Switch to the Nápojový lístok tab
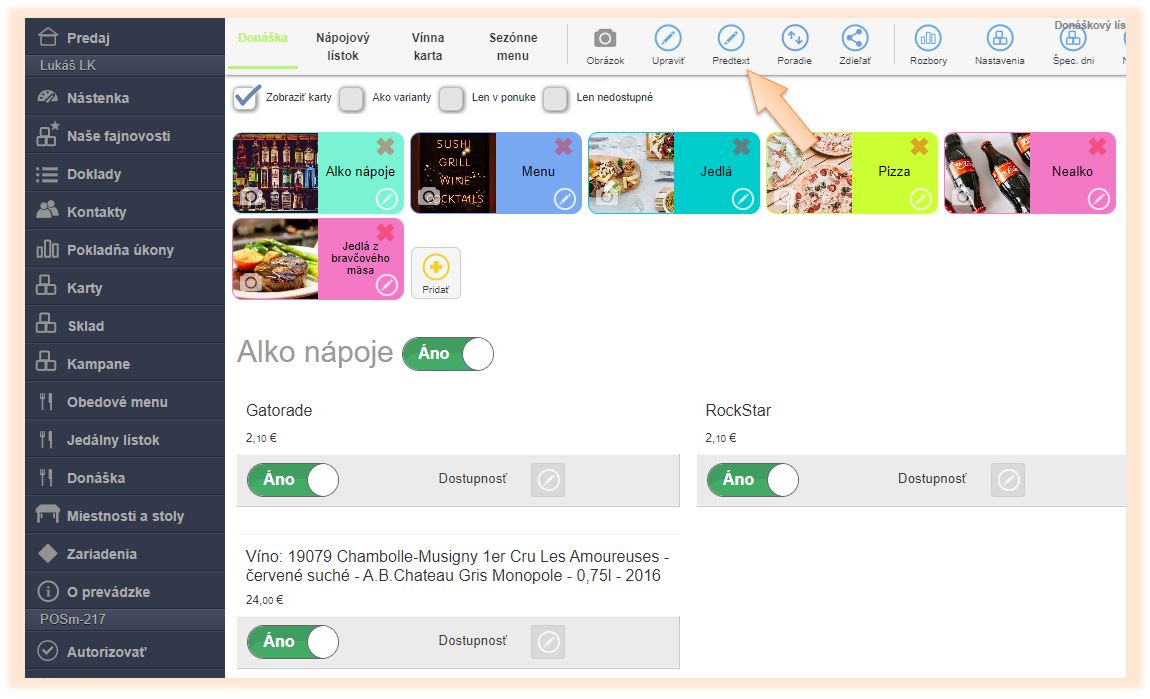 tap(343, 46)
